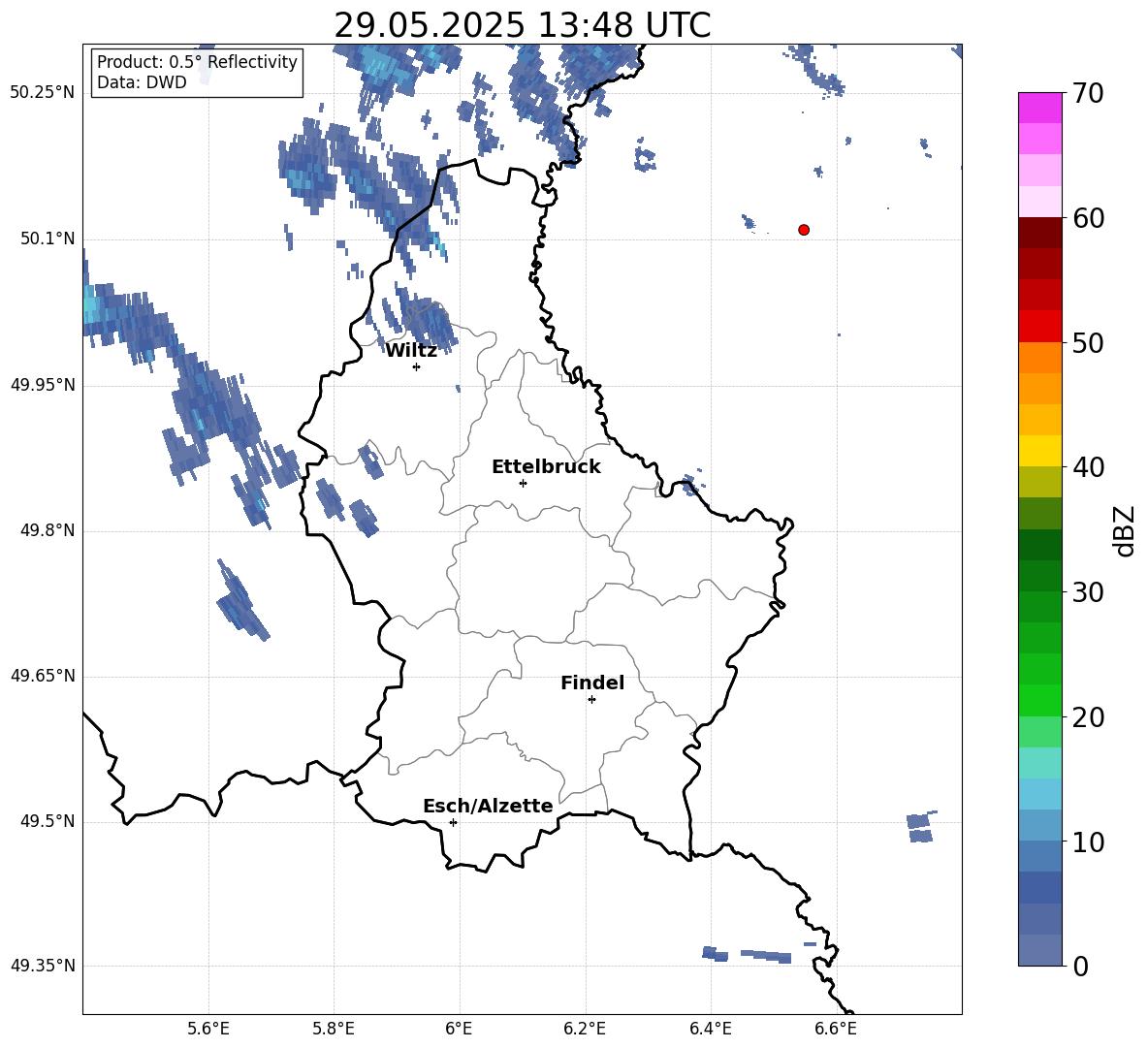Click the 10 value on the colorbar

point(1089,842)
